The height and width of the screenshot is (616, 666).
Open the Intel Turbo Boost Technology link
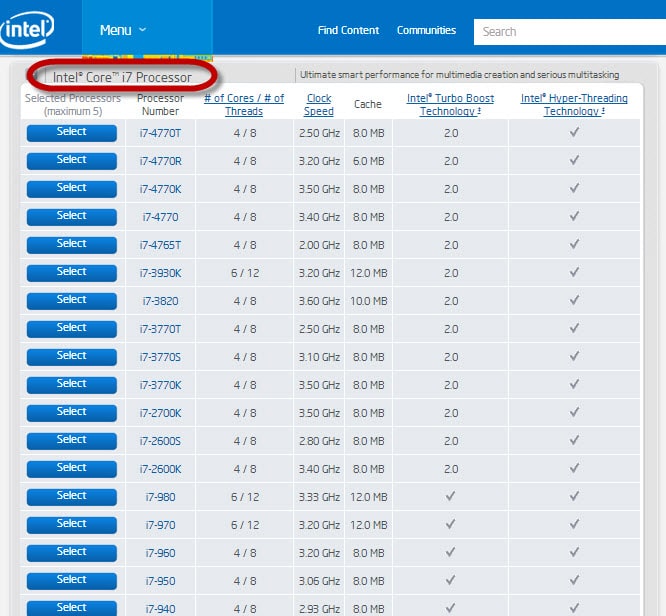coord(450,105)
